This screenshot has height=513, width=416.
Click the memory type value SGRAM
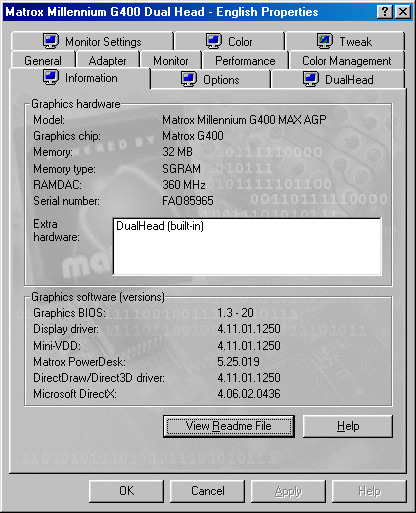[x=181, y=169]
